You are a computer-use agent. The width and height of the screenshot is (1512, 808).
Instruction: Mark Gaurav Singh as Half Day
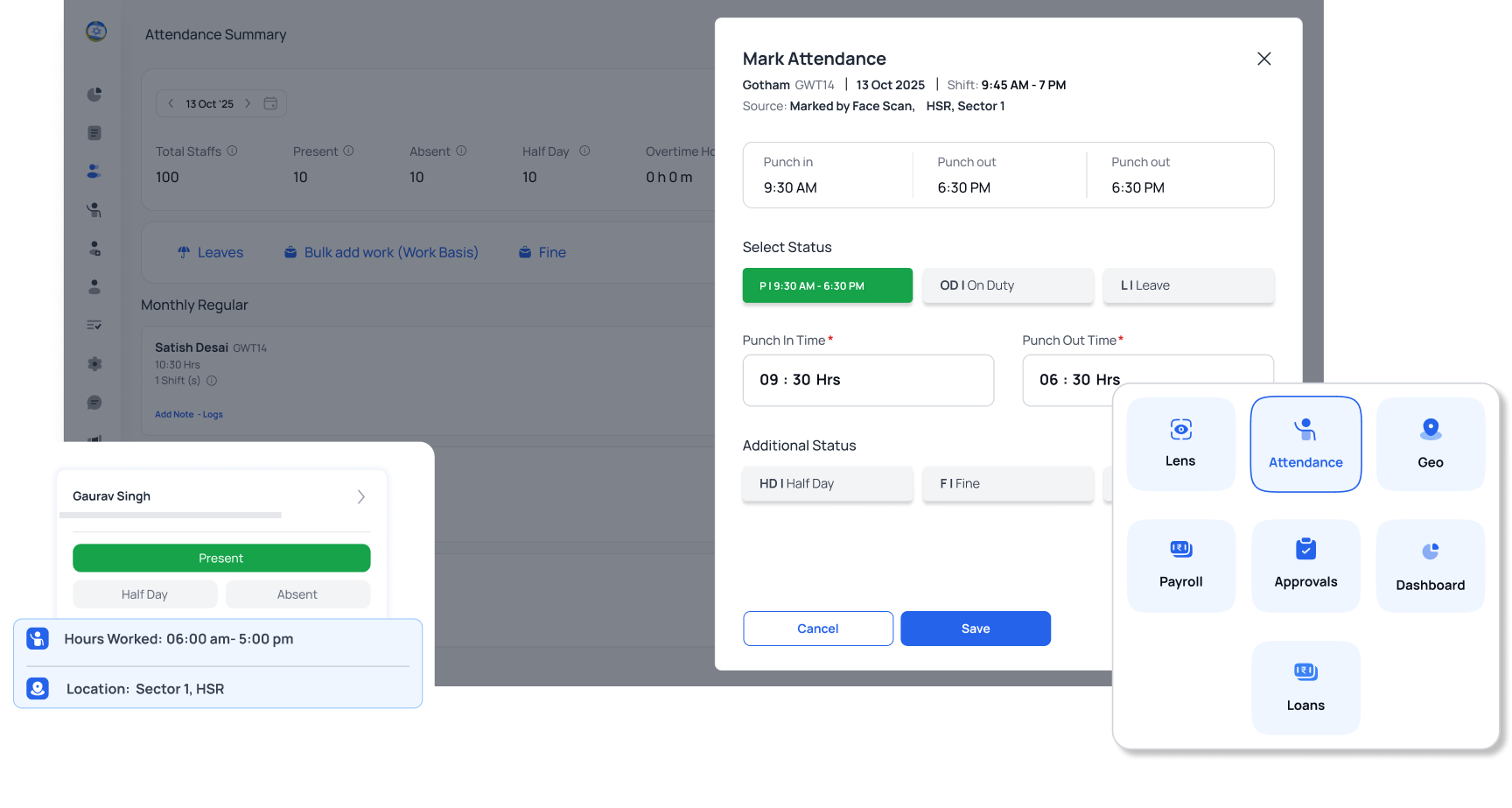144,594
